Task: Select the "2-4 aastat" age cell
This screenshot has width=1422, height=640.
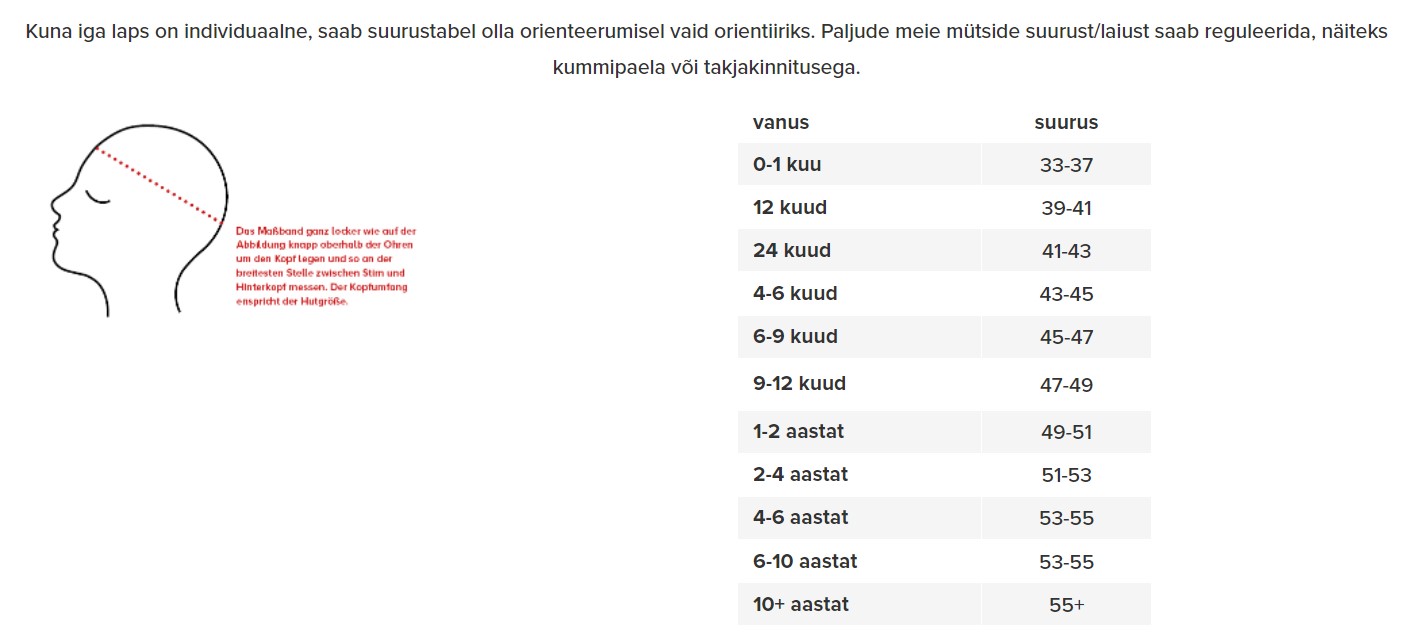Action: (800, 475)
